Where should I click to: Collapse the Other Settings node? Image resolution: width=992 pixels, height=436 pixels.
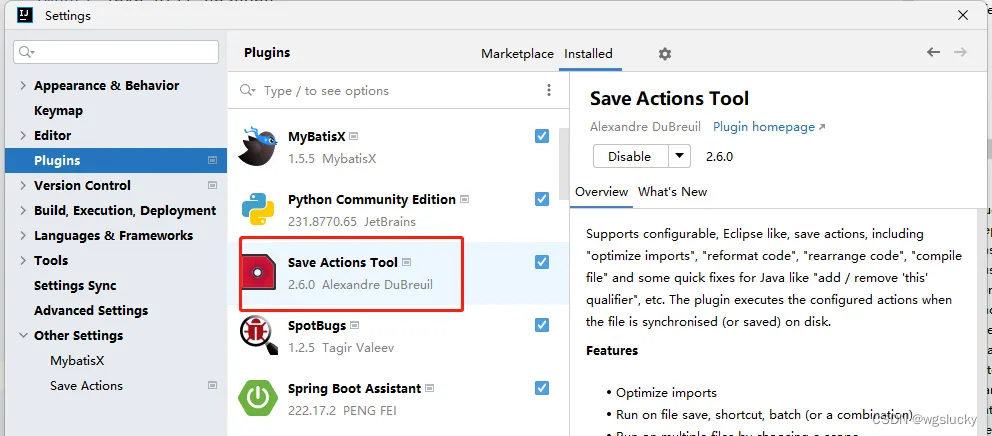coord(23,335)
